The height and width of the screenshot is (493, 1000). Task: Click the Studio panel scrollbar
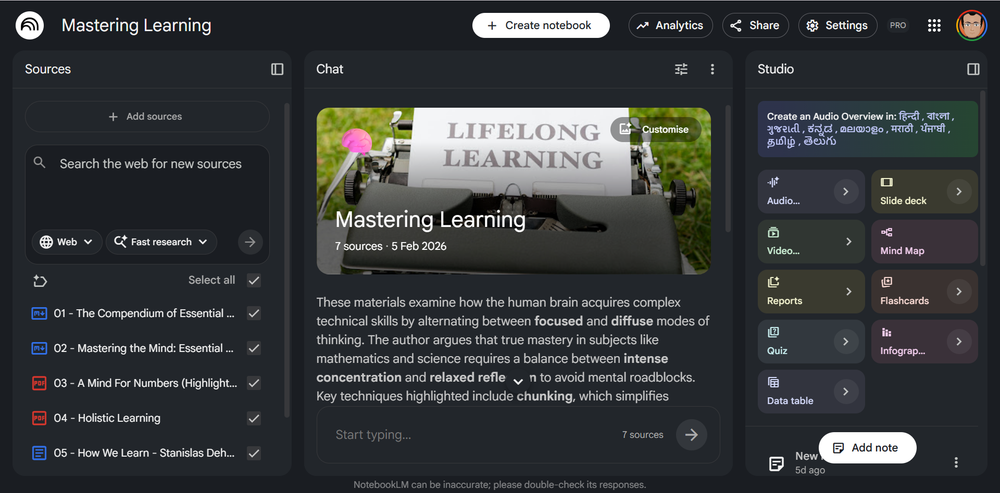[982, 179]
